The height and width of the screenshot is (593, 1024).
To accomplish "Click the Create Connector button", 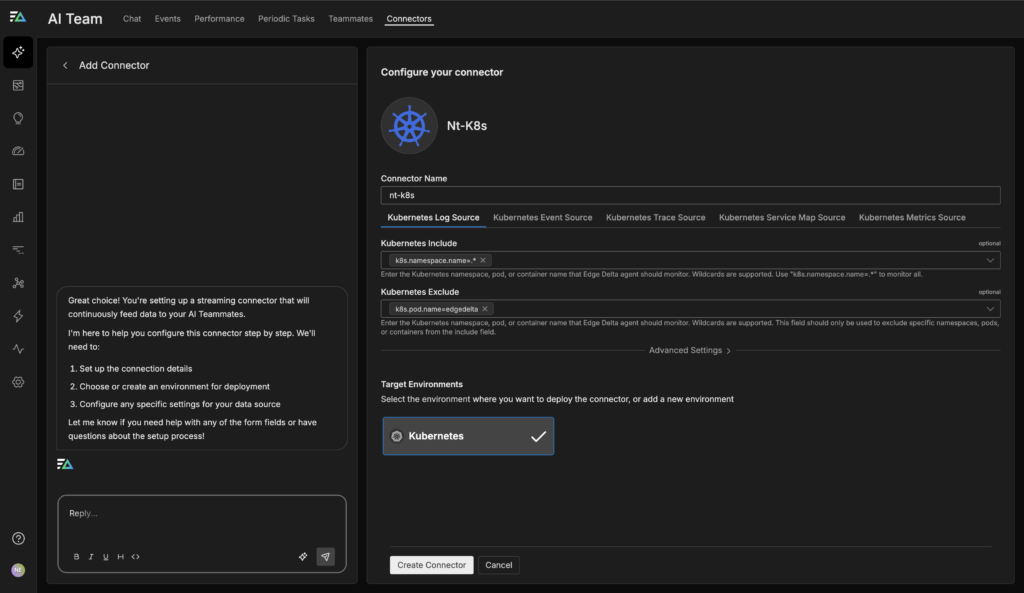I will point(431,565).
